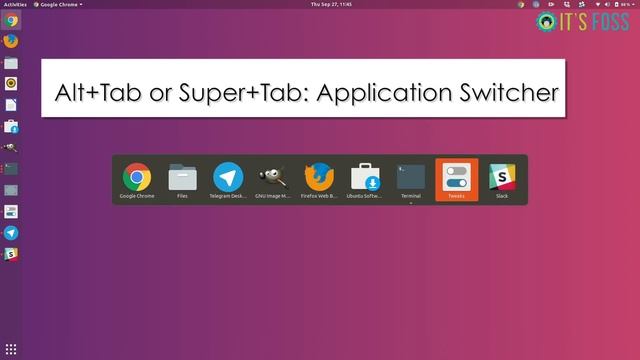Viewport: 640px width, 360px height.
Task: Open Tweaks from the dock
Action: [11, 212]
